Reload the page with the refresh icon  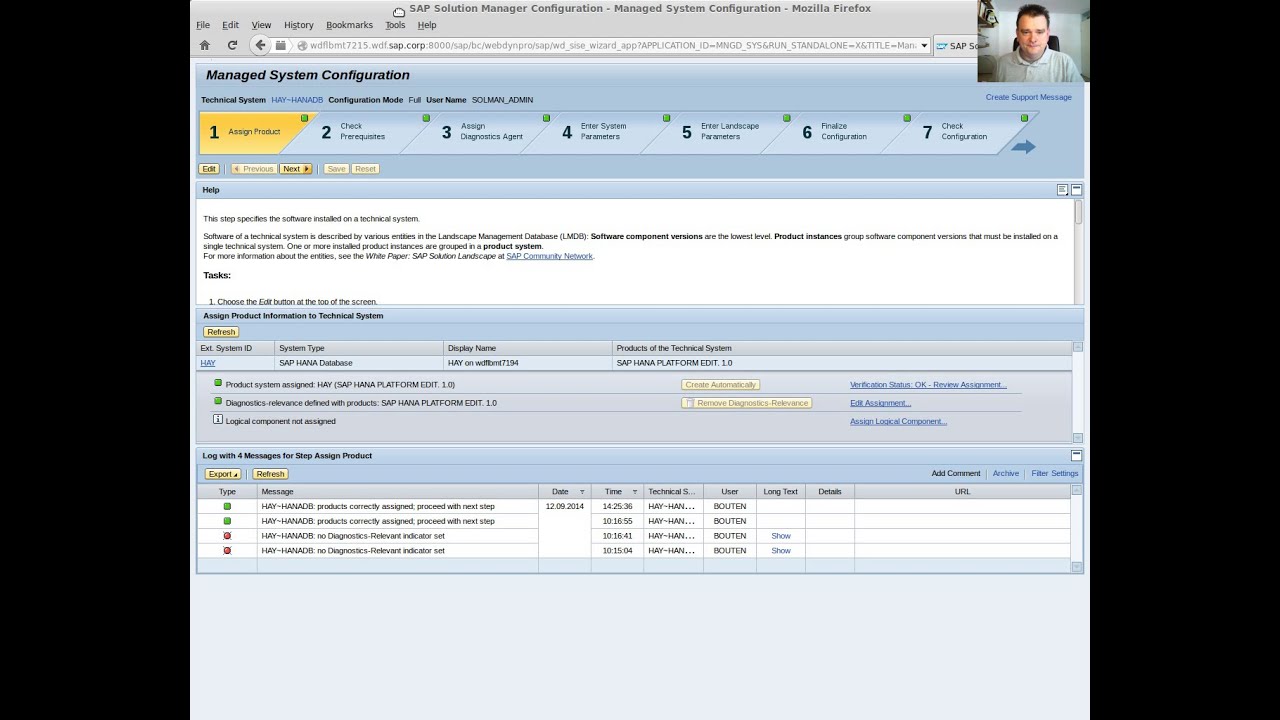click(232, 45)
